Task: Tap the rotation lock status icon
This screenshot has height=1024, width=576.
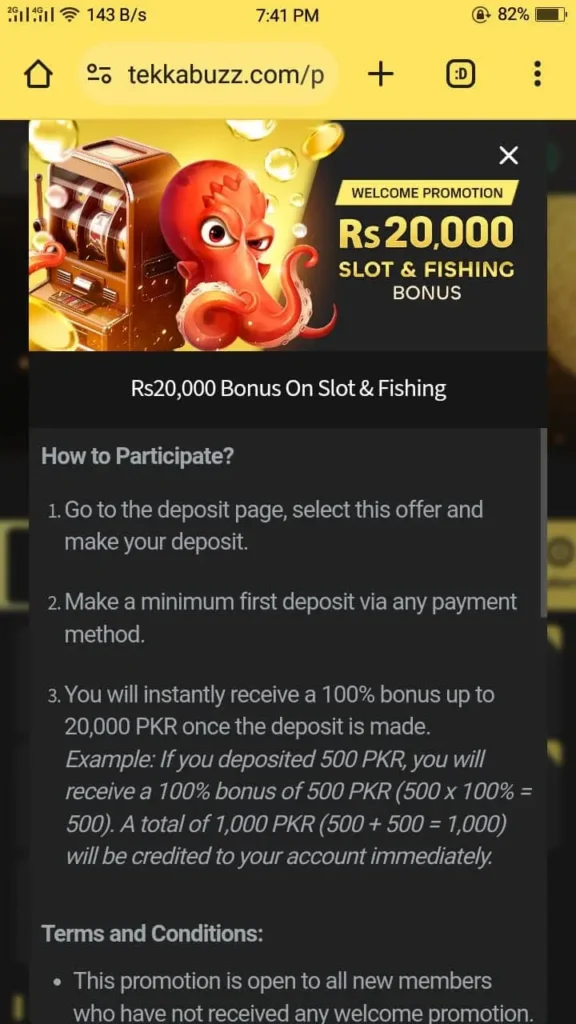Action: coord(480,14)
